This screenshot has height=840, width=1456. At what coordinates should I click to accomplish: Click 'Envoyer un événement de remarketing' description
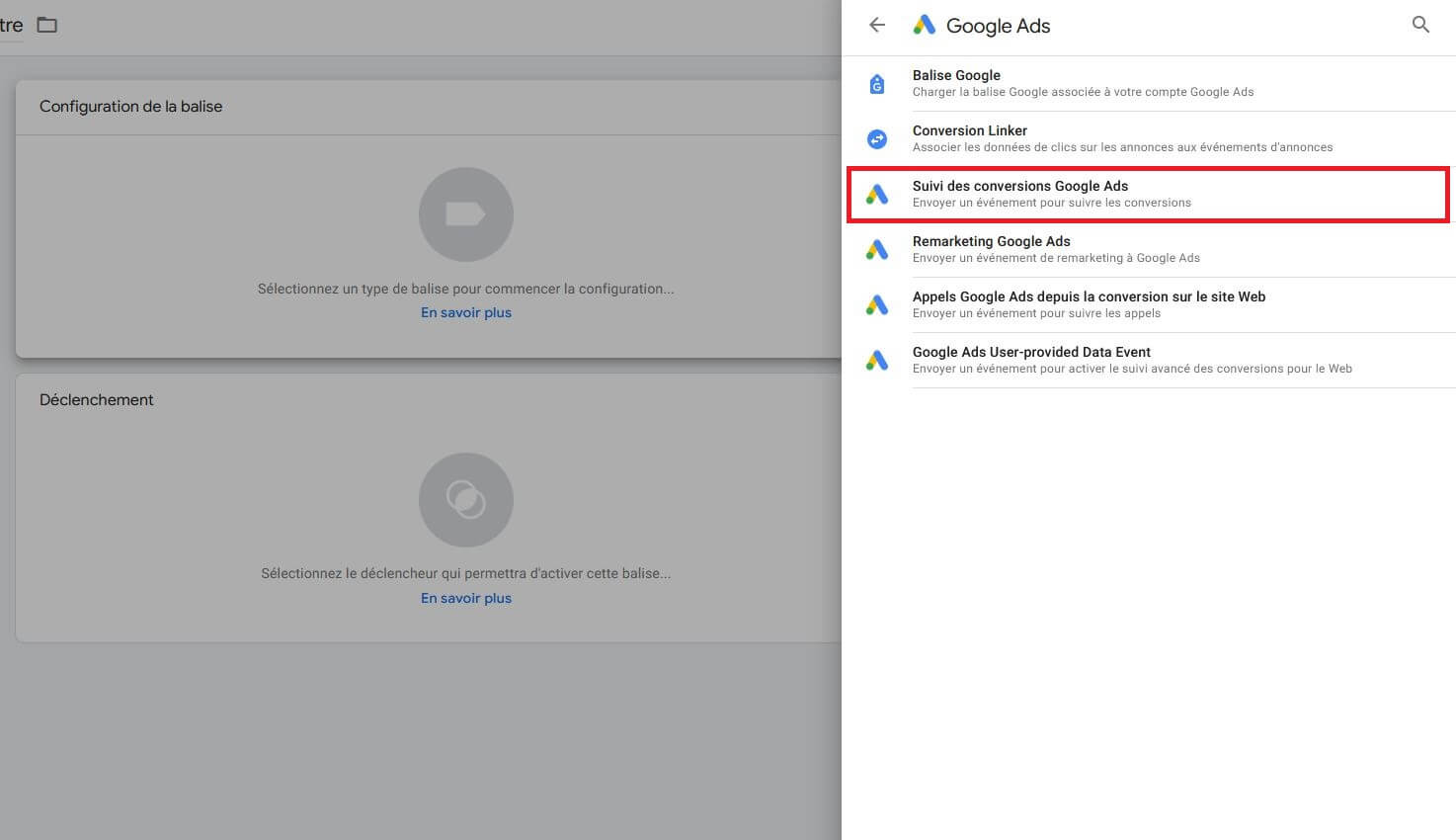pyautogui.click(x=1056, y=258)
